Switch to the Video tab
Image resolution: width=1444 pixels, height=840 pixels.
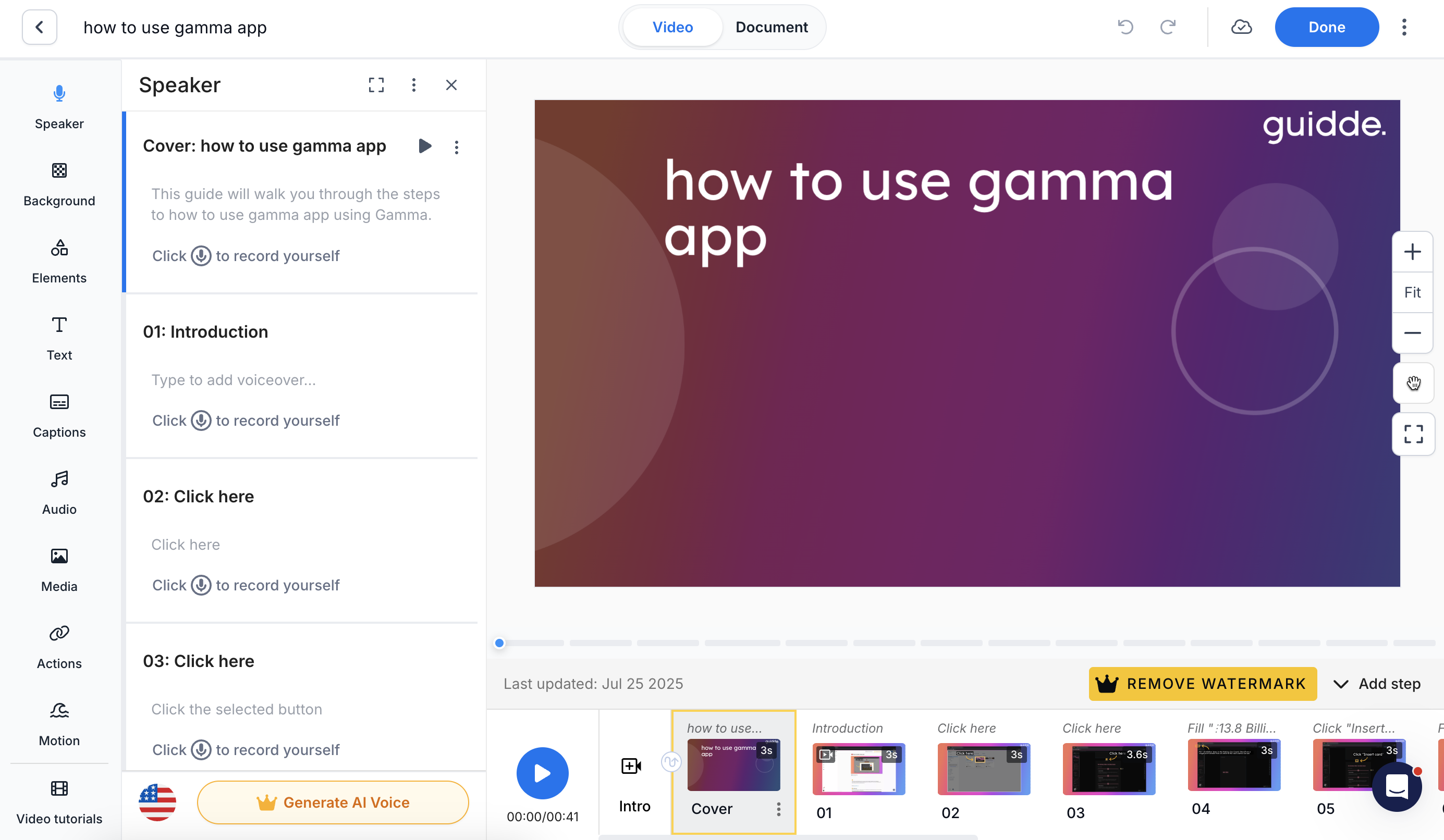672,27
